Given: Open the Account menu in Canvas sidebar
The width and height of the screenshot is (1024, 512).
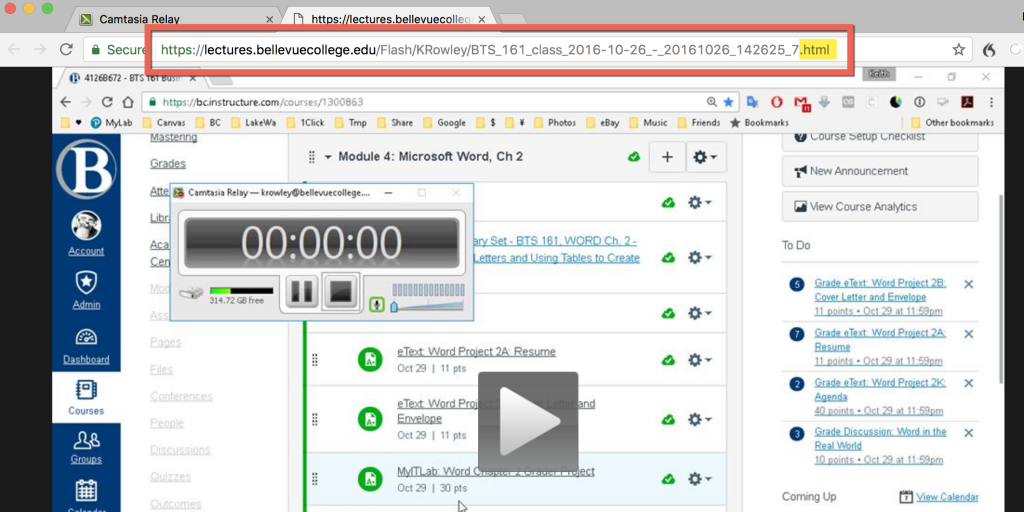Looking at the screenshot, I should 86,234.
